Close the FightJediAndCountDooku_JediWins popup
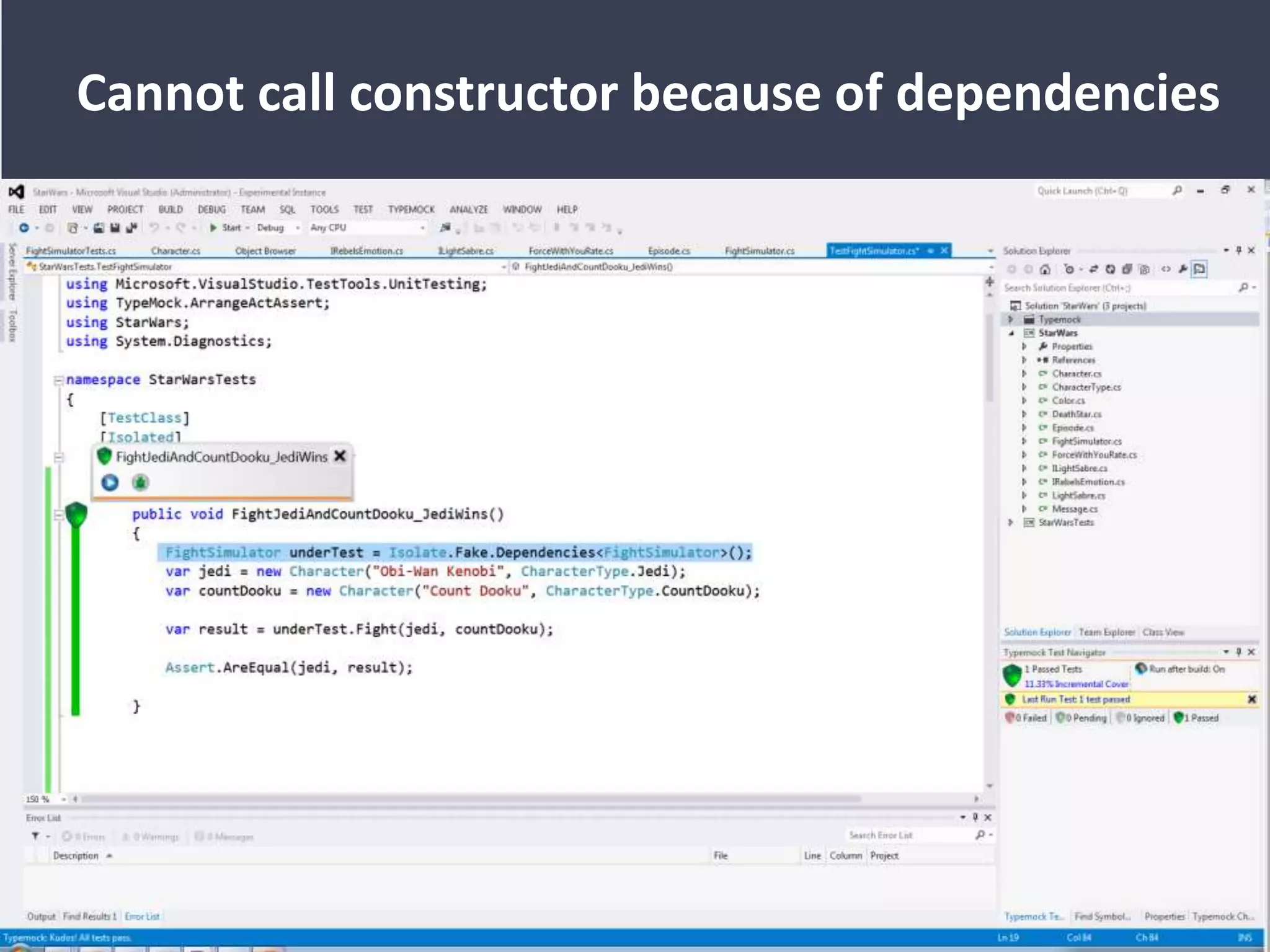This screenshot has height=952, width=1270. point(340,456)
